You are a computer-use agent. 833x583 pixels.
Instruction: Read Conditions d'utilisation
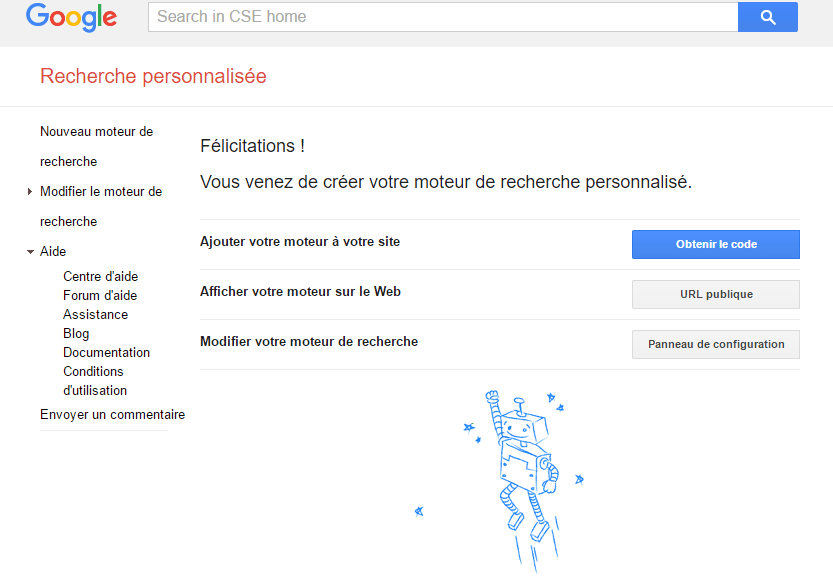coord(95,381)
